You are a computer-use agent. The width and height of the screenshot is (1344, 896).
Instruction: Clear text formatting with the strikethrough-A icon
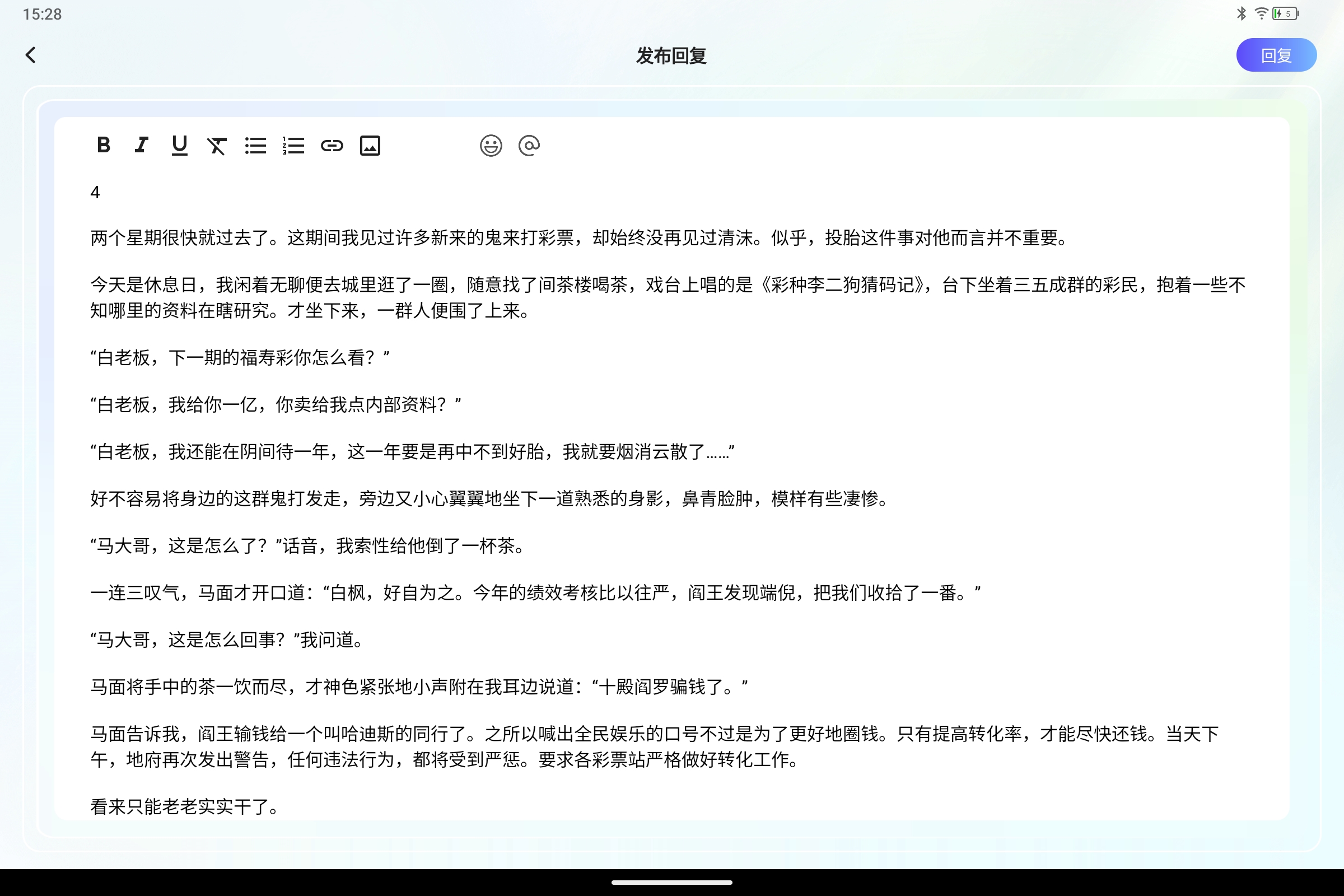pos(217,145)
